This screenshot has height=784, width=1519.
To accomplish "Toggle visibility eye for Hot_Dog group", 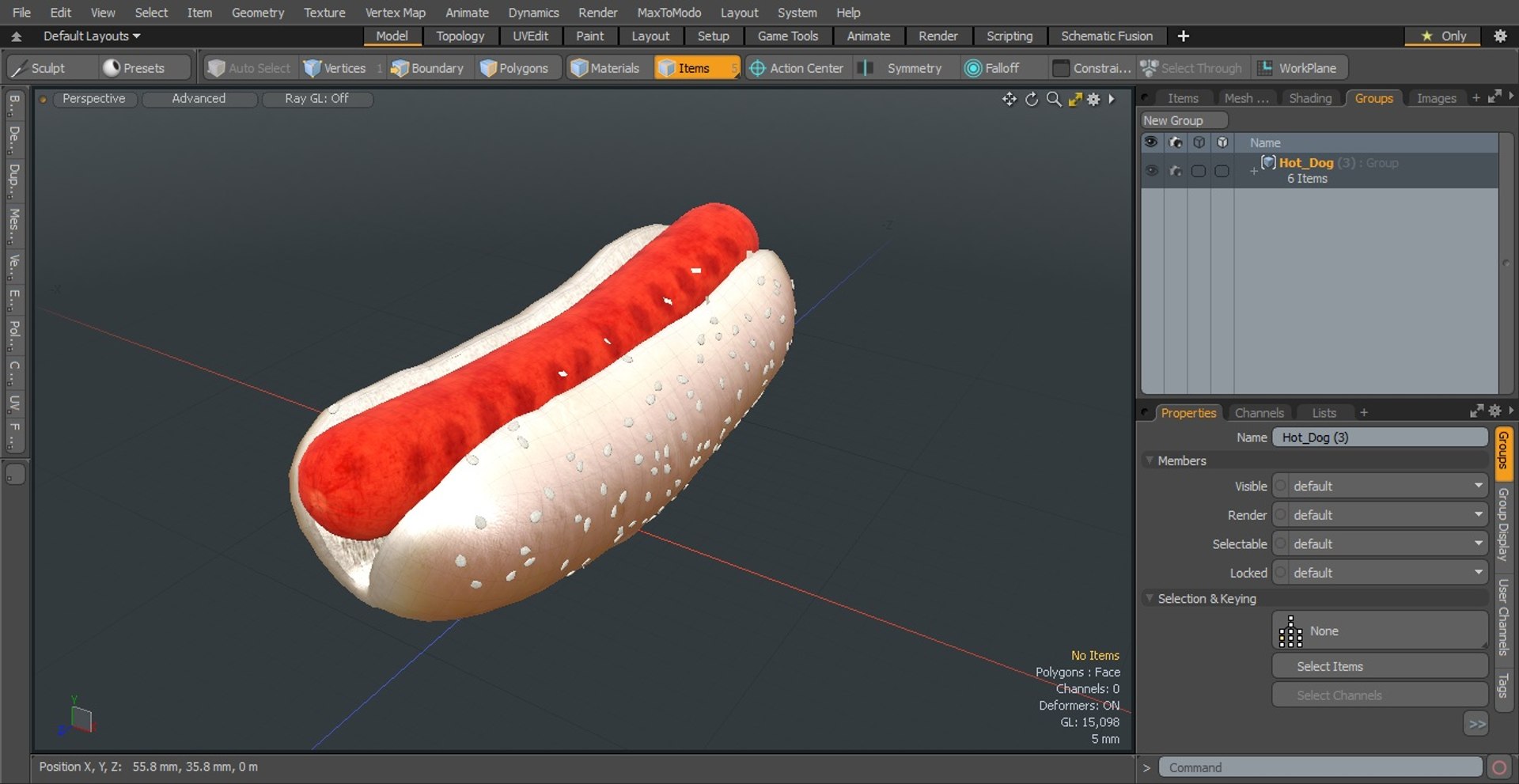I will 1152,170.
